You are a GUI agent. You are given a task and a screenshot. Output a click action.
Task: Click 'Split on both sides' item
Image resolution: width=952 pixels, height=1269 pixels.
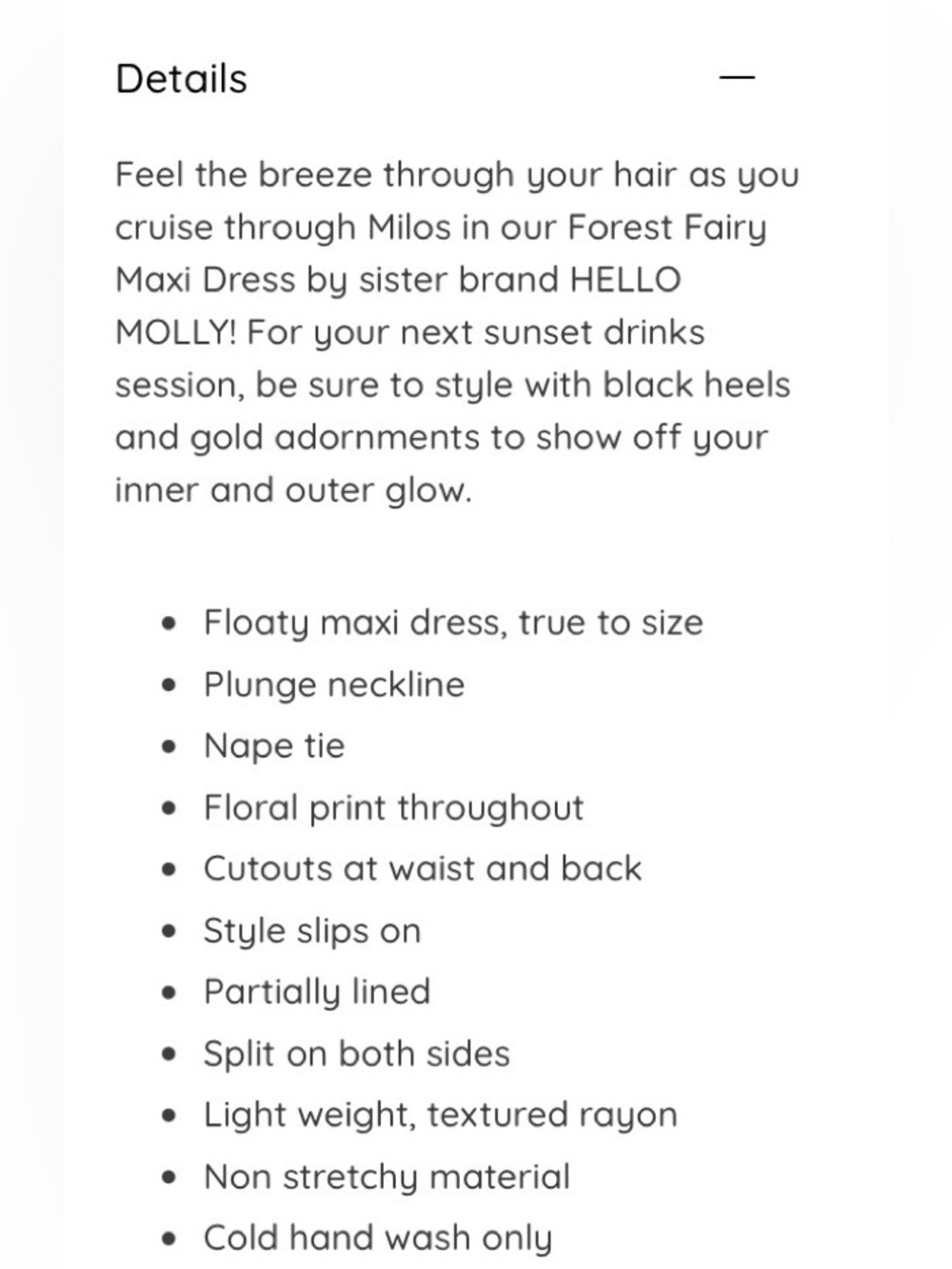(357, 1054)
